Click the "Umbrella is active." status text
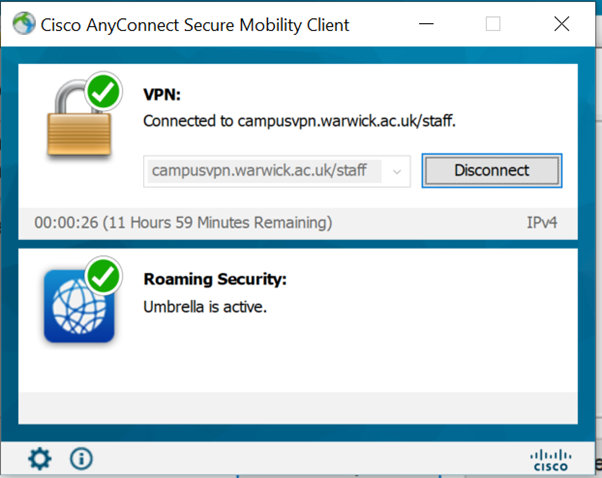 coord(205,306)
